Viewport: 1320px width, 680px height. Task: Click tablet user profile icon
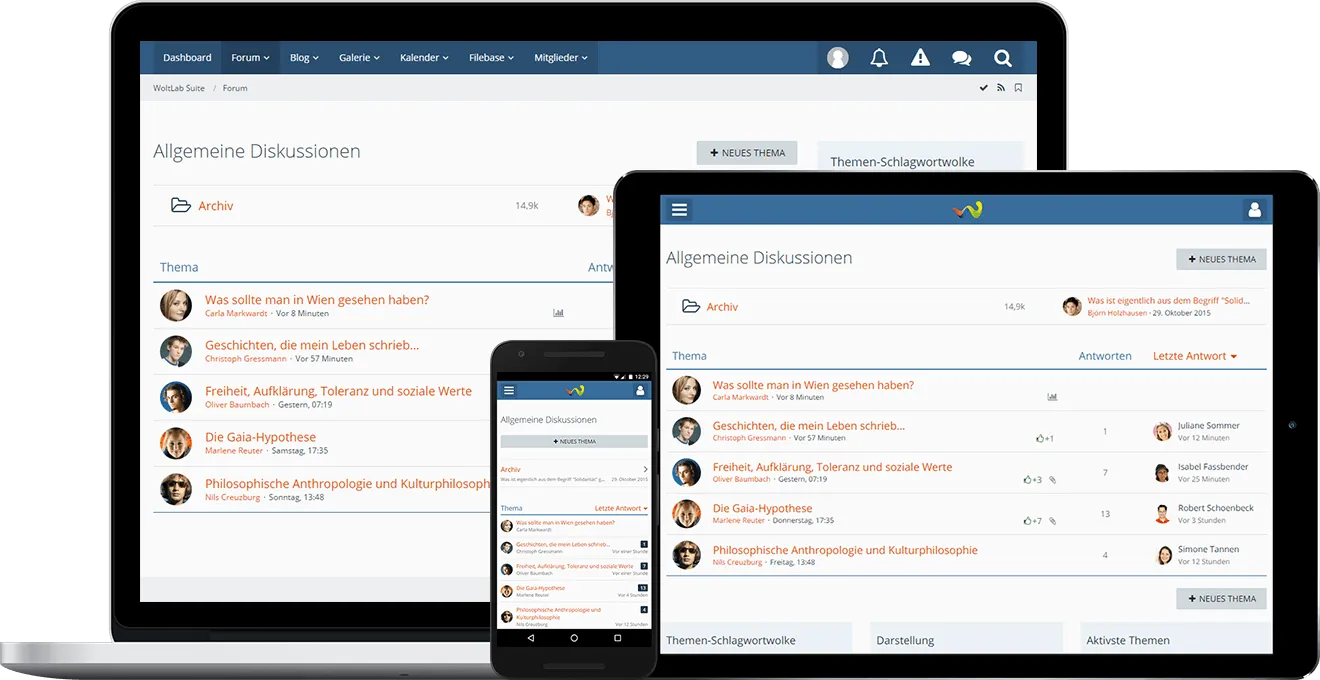1254,210
